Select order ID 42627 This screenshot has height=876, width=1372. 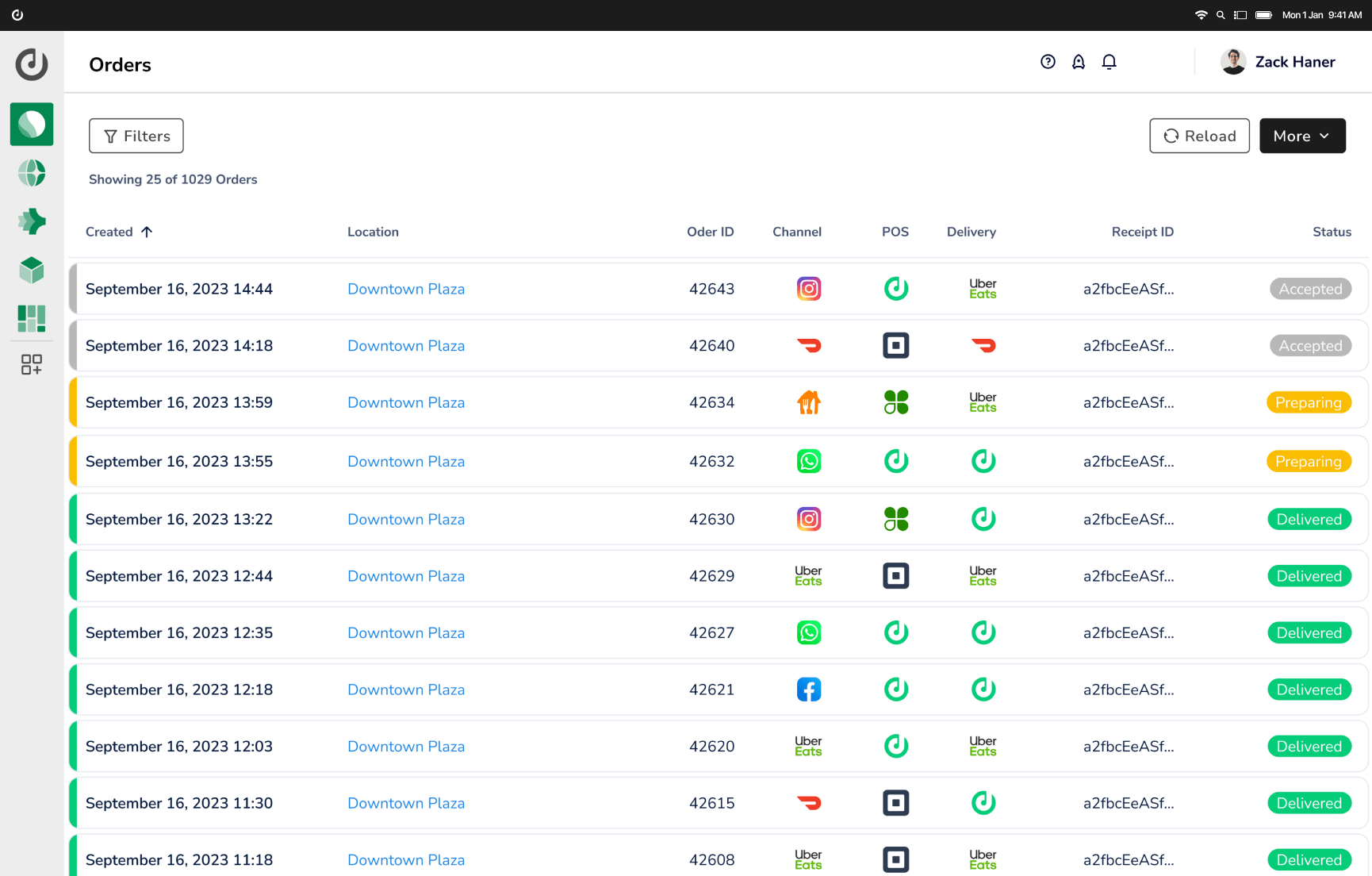click(712, 632)
